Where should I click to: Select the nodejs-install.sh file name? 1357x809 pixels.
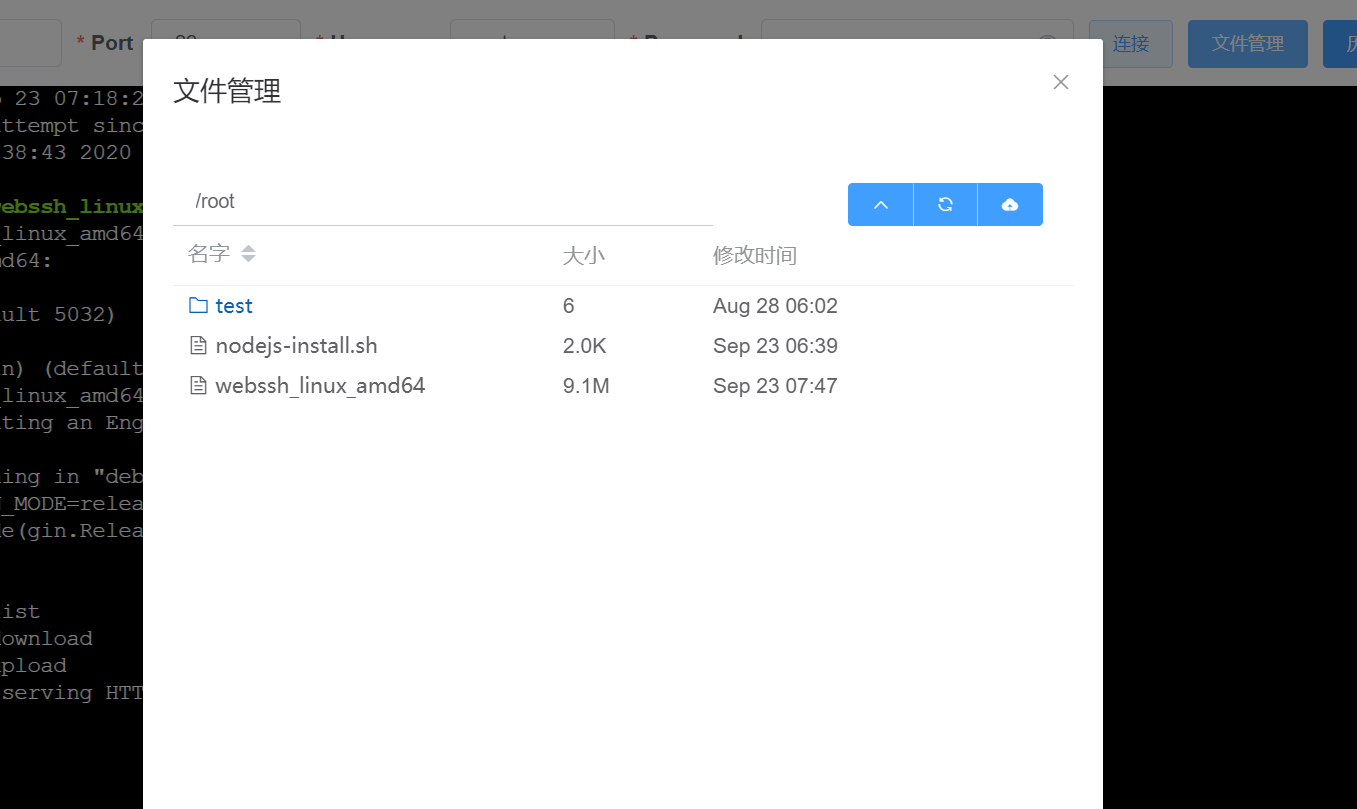(296, 346)
